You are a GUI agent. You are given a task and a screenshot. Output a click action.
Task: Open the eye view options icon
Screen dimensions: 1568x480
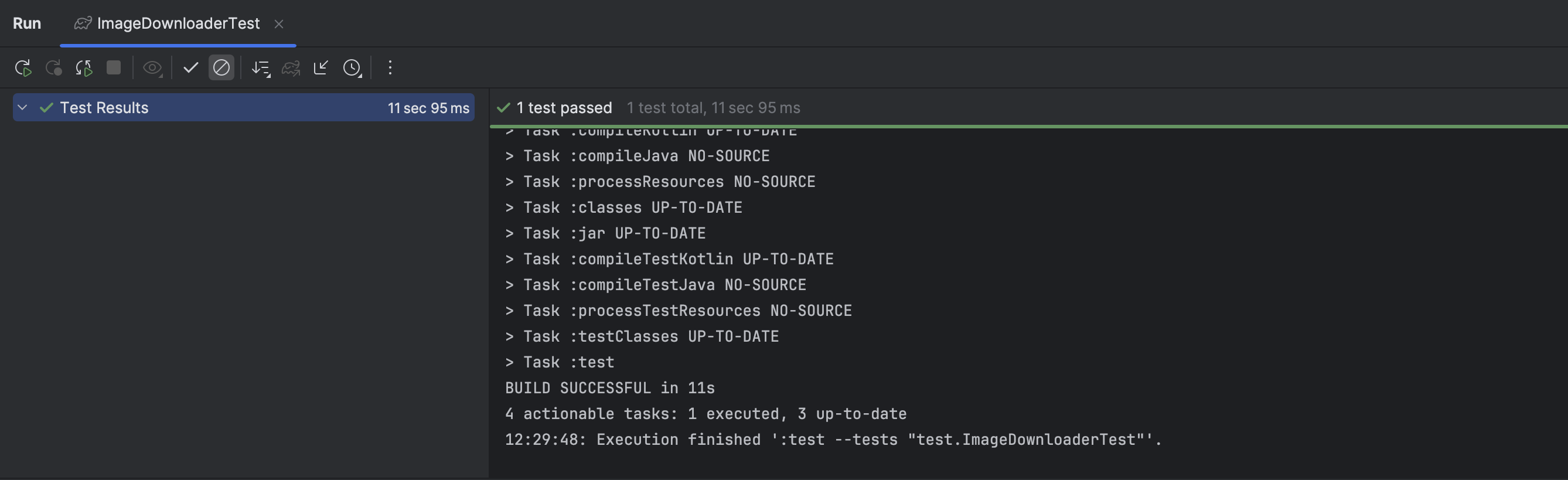(152, 67)
